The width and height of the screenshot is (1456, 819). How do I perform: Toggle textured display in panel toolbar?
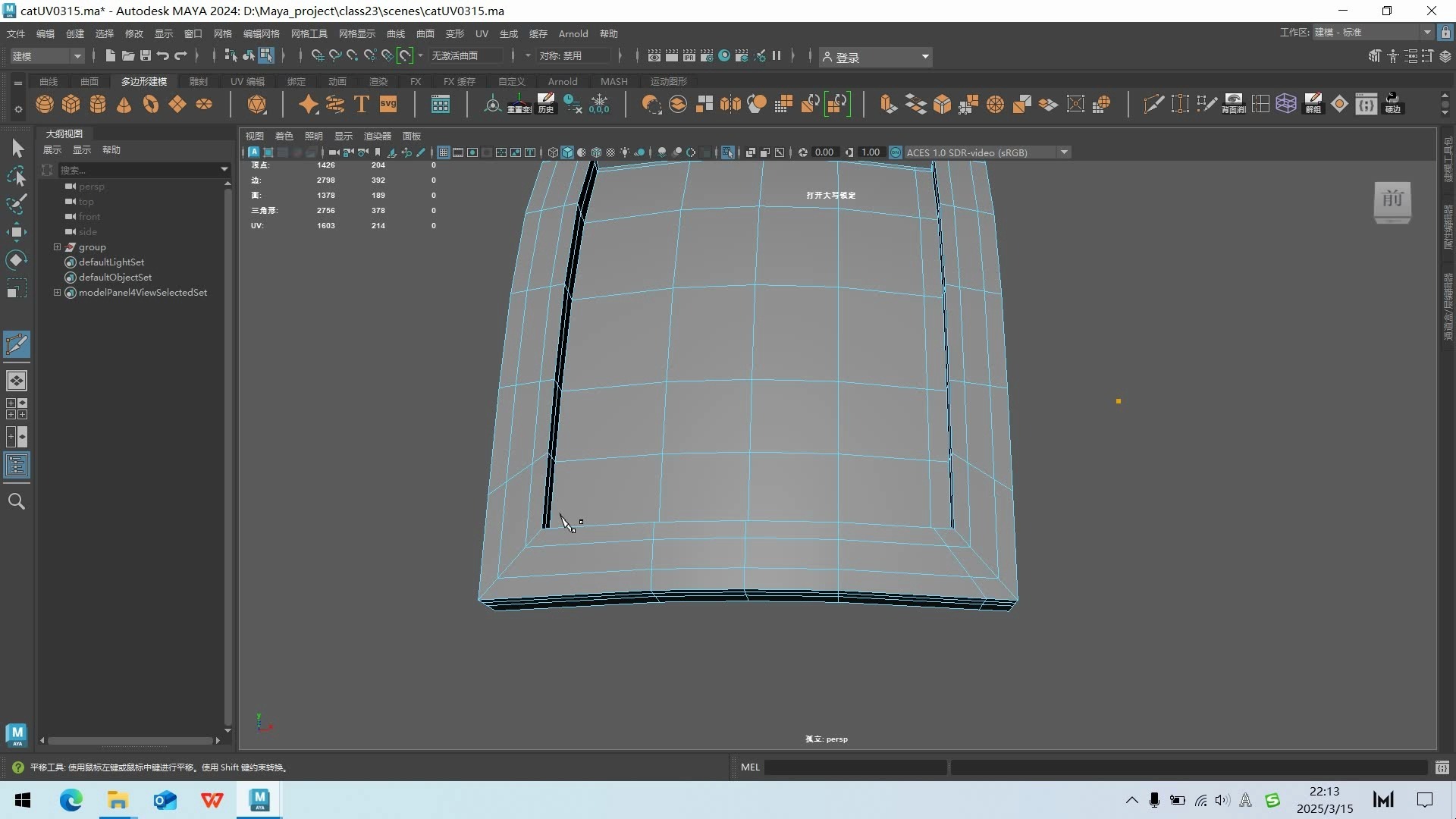click(x=610, y=152)
